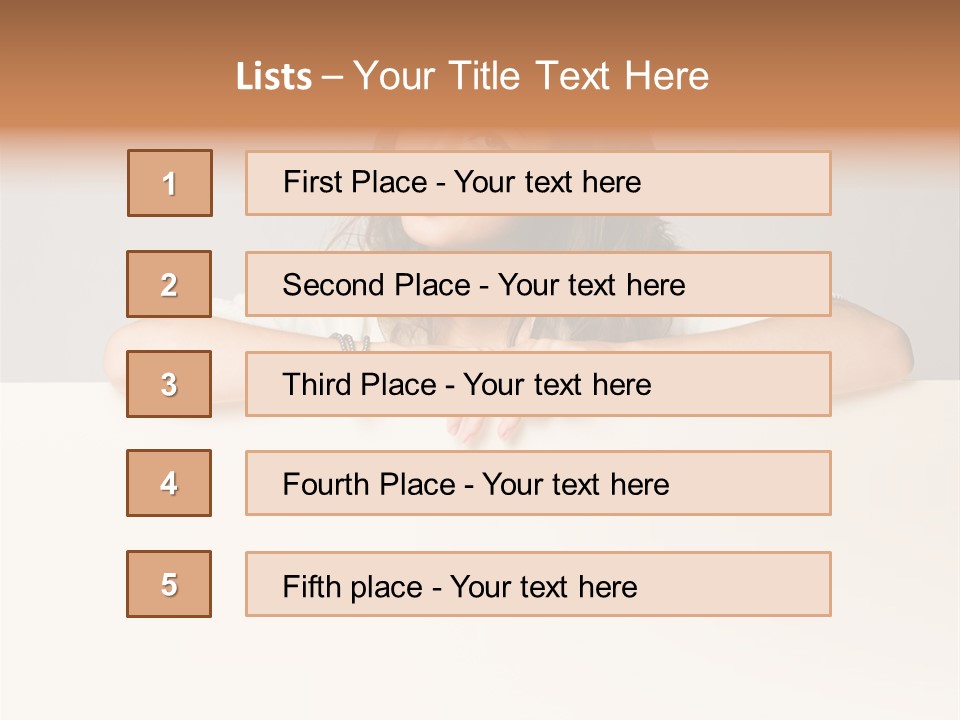The image size is (960, 720).
Task: Click the 'Fourth Place - Your text here' box
Action: pos(538,483)
